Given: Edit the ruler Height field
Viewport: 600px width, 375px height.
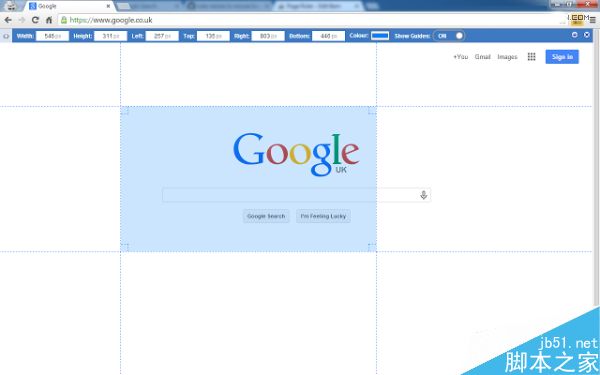Looking at the screenshot, I should click(111, 36).
